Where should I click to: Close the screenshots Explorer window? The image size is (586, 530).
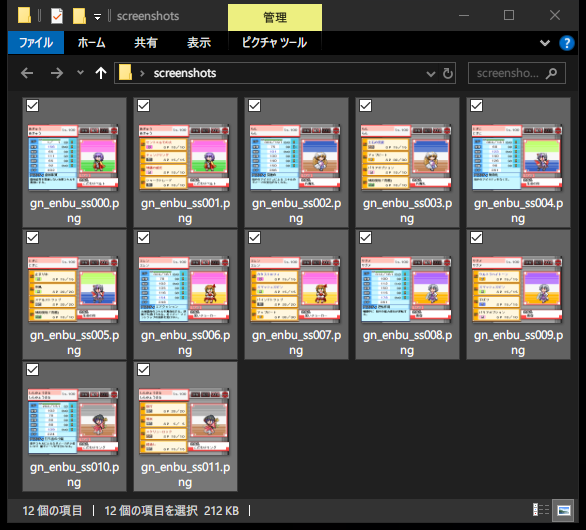555,16
